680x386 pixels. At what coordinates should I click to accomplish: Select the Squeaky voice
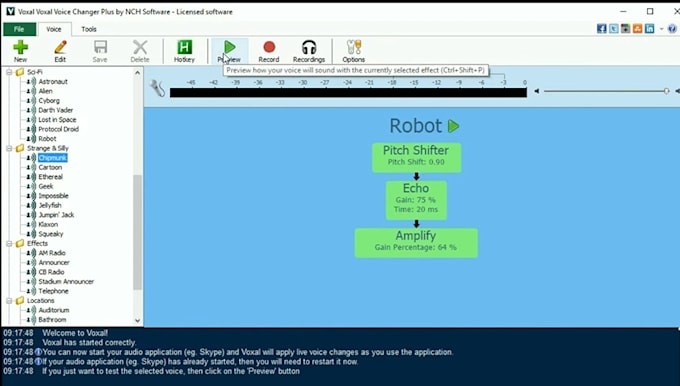coord(51,234)
